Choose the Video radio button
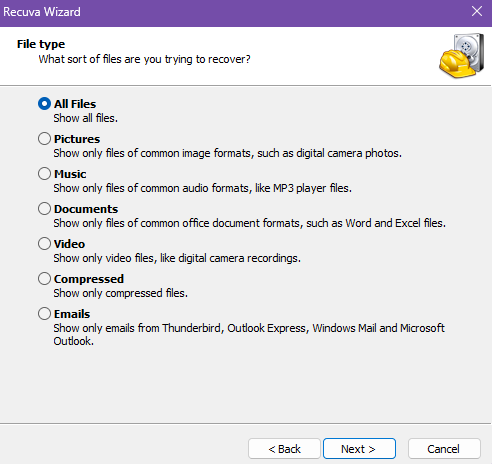 pos(44,244)
